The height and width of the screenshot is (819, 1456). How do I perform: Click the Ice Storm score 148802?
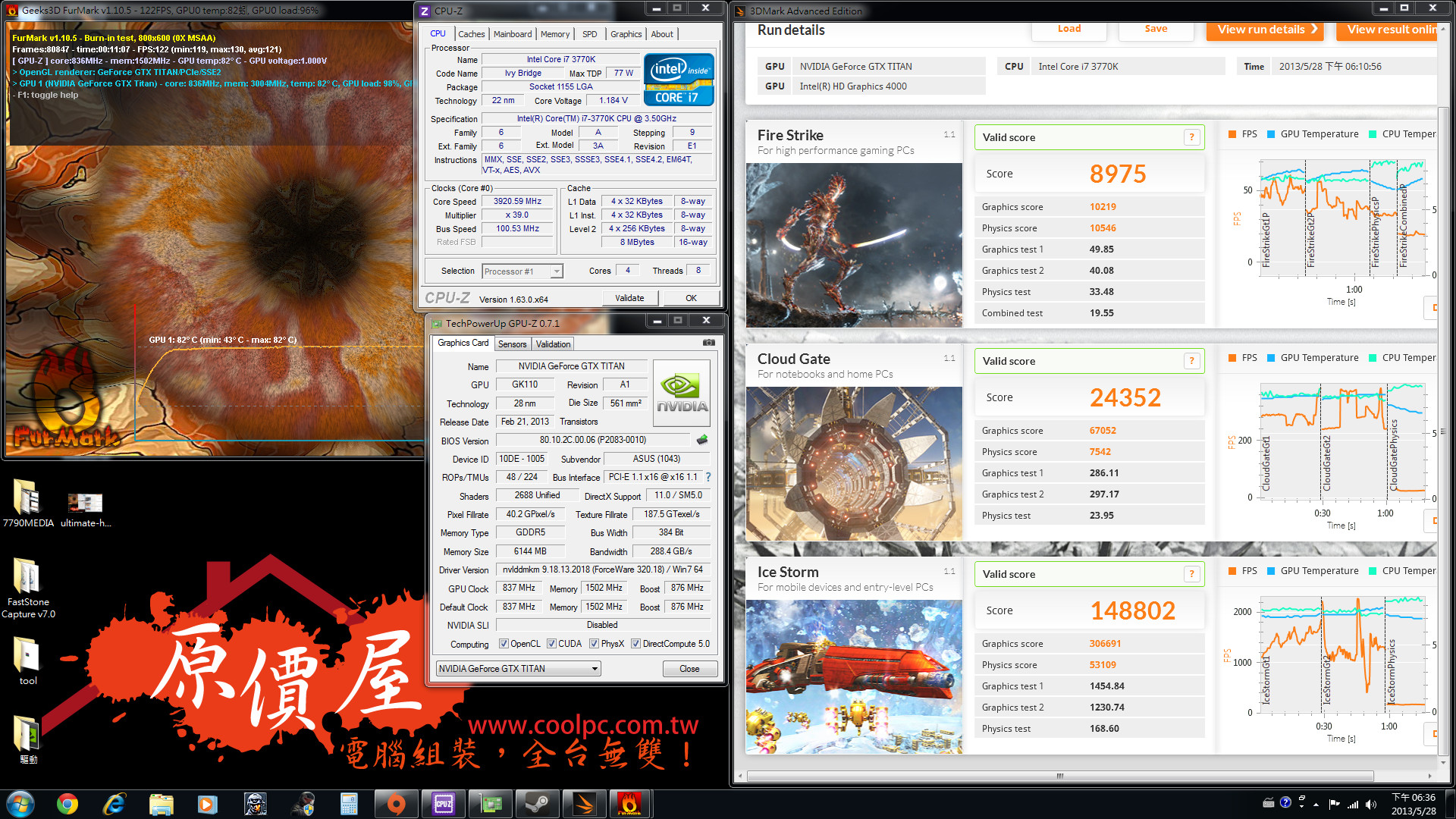tap(1133, 610)
